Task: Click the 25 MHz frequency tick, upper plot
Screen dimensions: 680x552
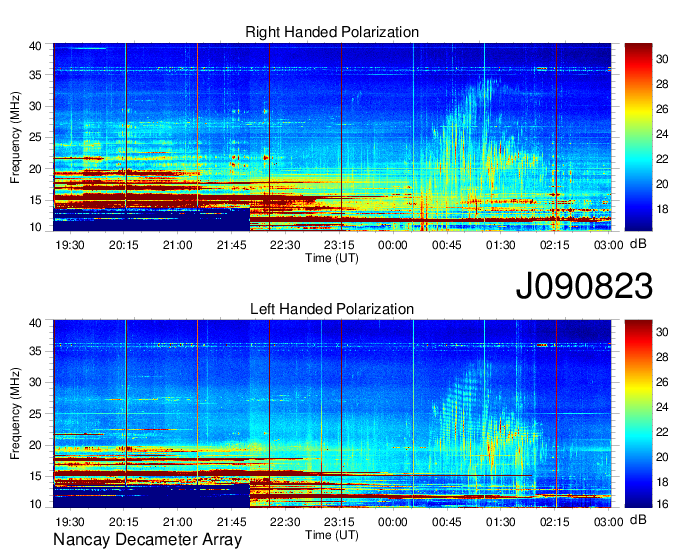Action: coord(35,137)
